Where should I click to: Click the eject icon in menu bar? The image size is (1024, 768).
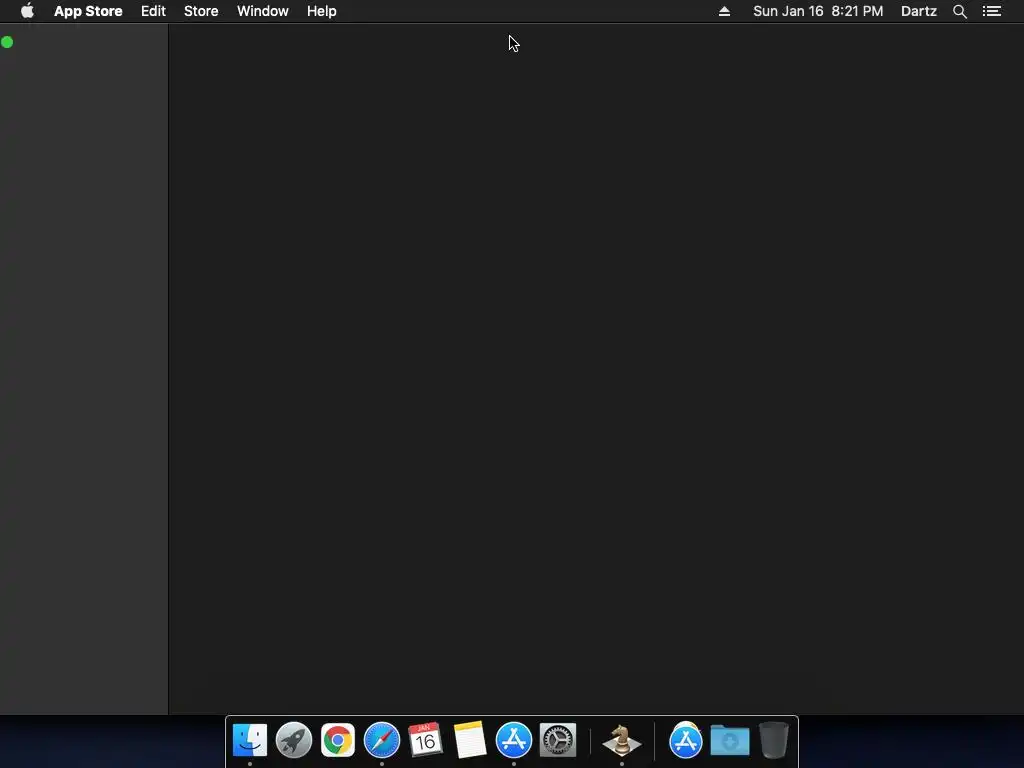(724, 11)
